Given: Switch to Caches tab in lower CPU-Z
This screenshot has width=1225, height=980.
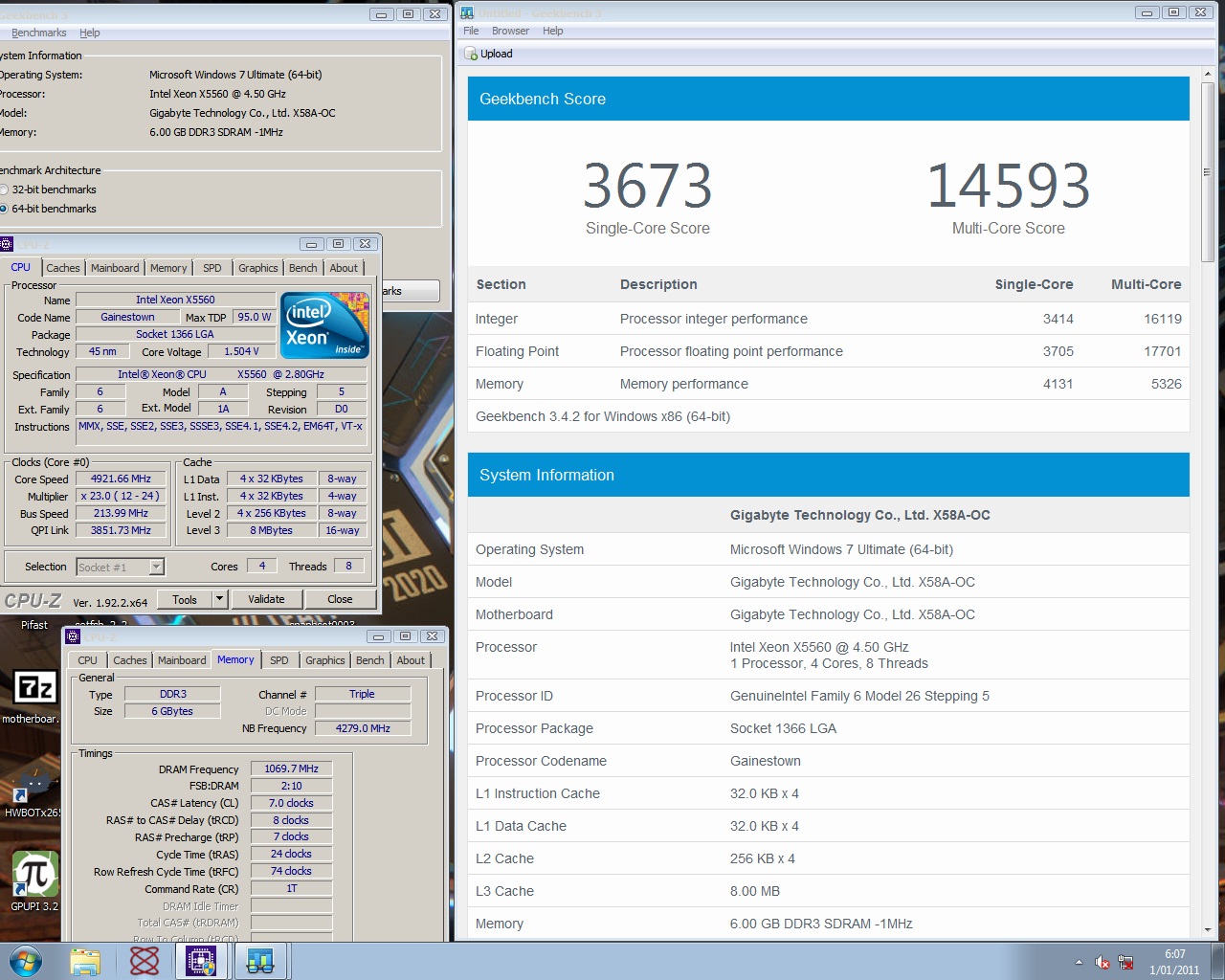Looking at the screenshot, I should 130,660.
